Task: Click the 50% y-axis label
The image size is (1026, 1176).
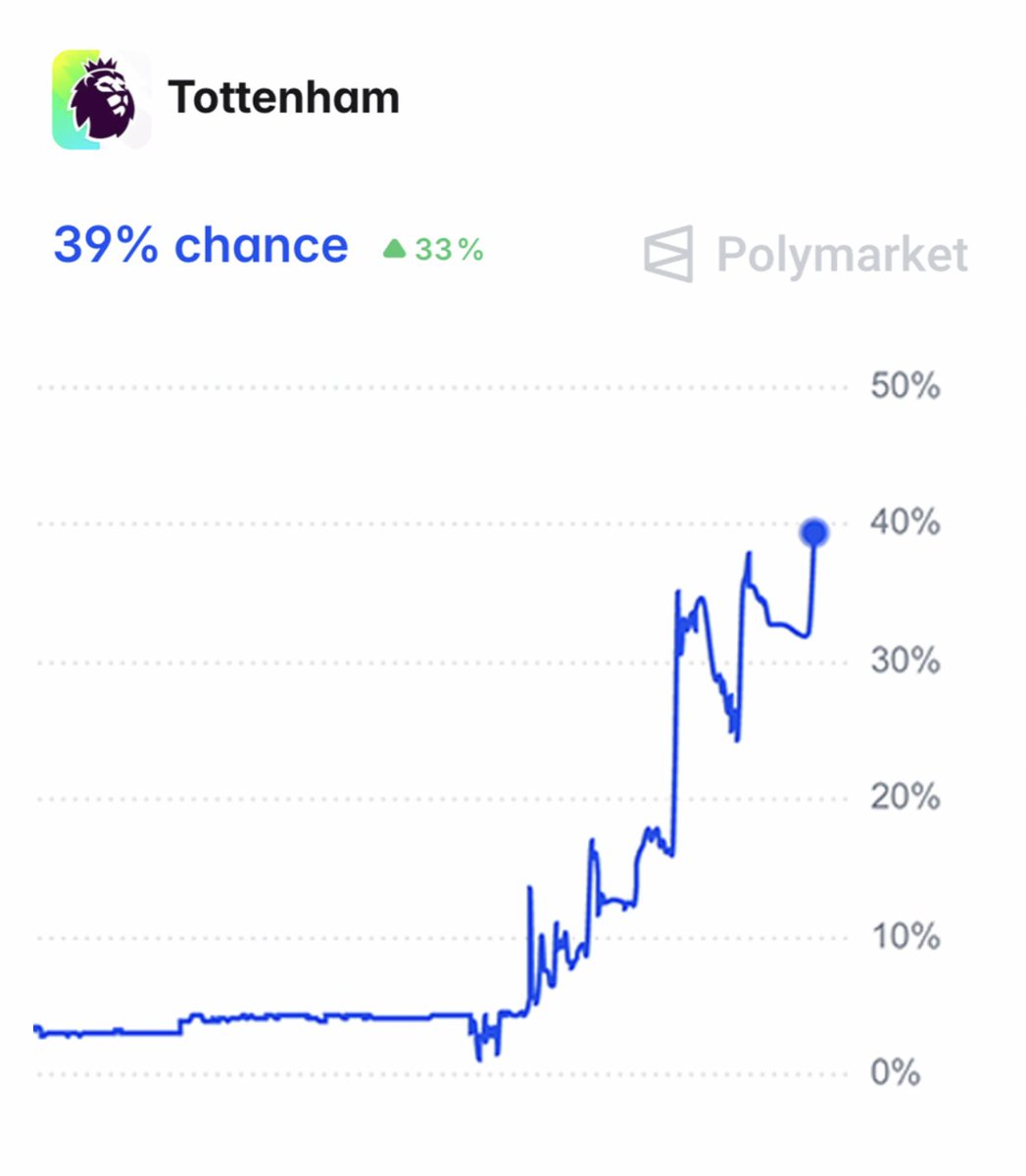Action: pos(904,386)
